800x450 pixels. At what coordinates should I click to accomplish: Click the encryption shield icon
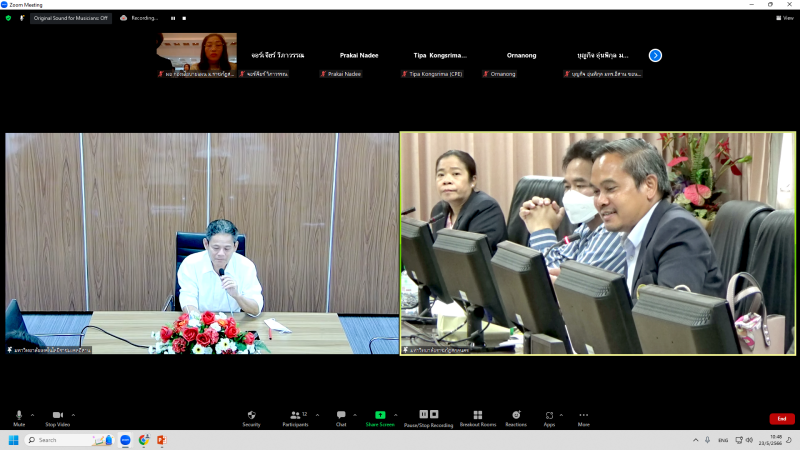click(8, 18)
